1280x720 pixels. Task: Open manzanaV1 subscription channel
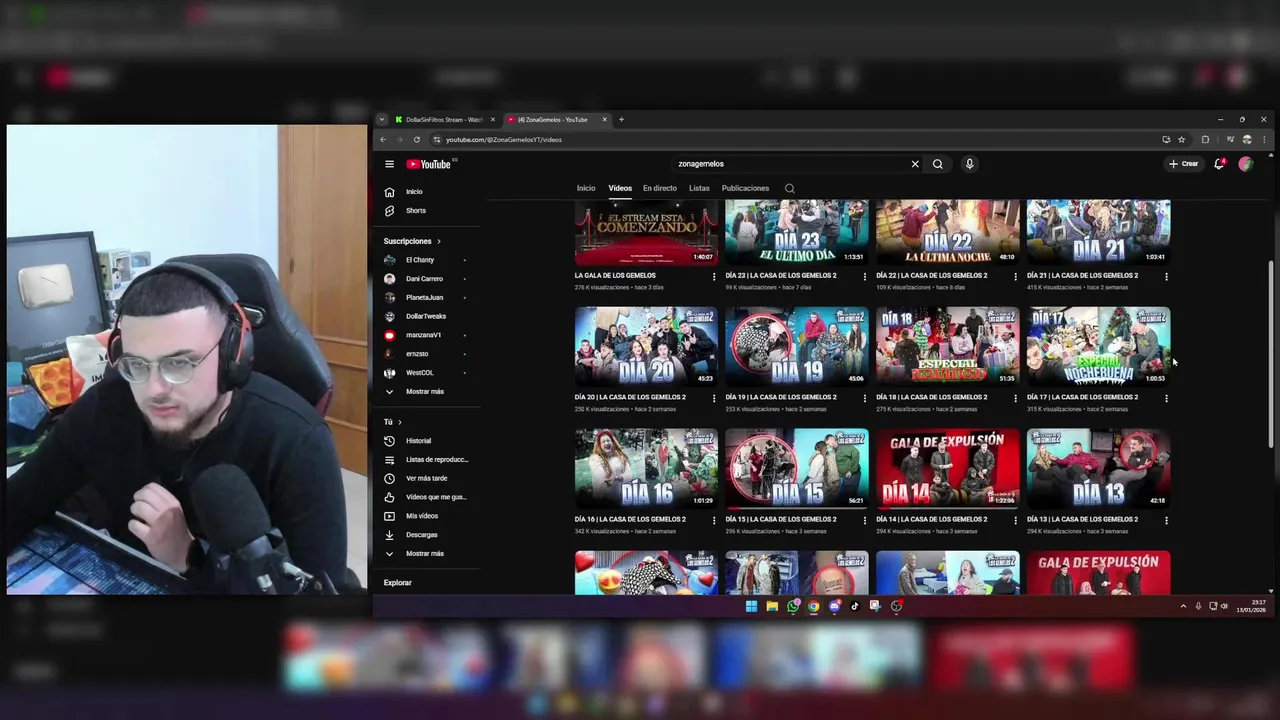pos(426,335)
